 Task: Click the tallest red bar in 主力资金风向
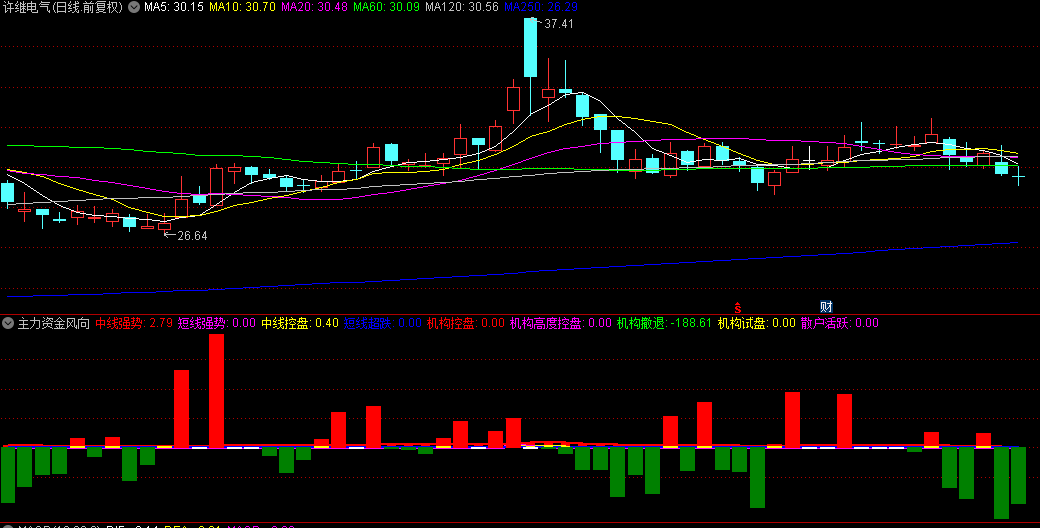pos(216,391)
